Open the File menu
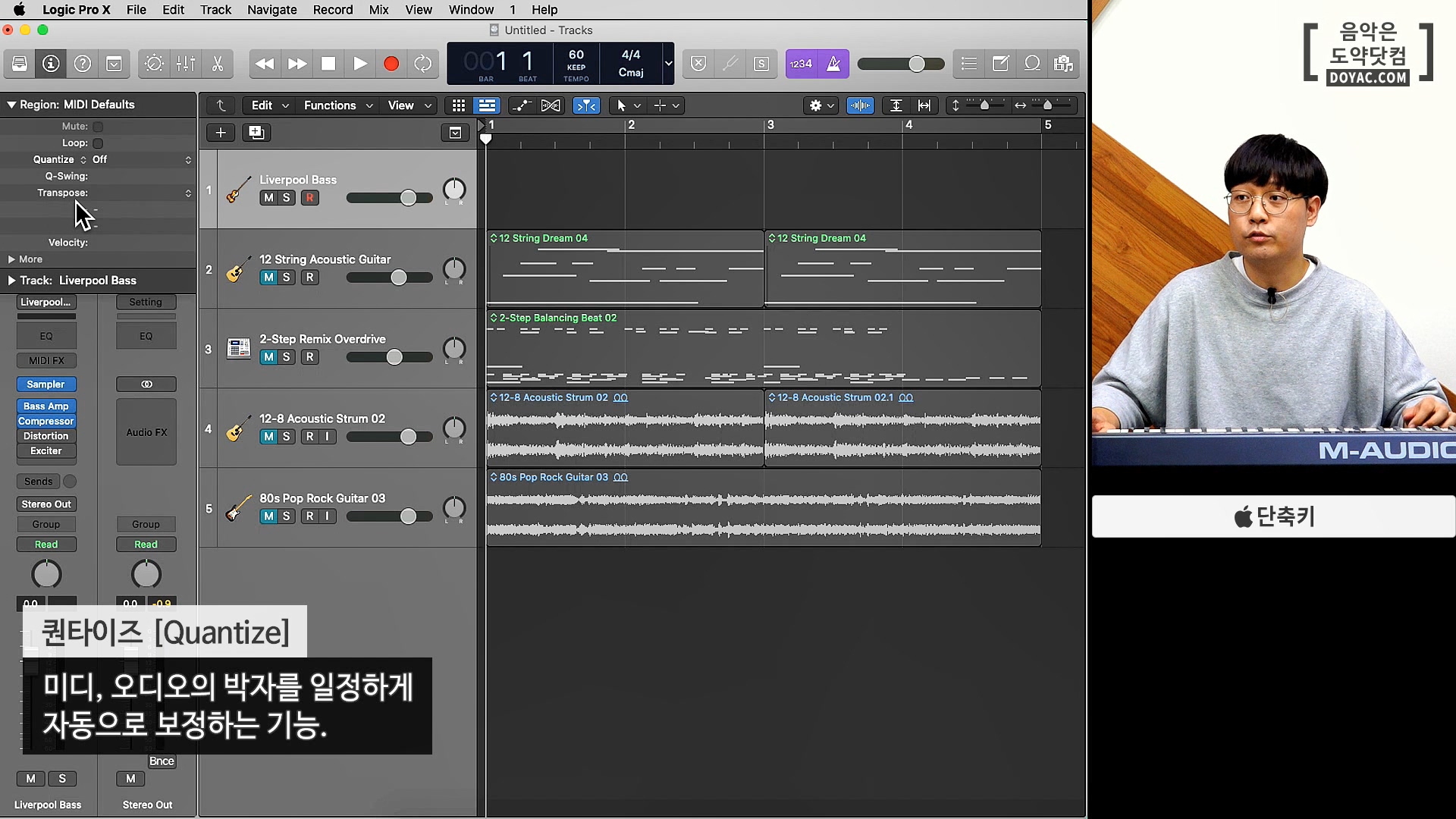Viewport: 1456px width, 819px height. (x=136, y=10)
